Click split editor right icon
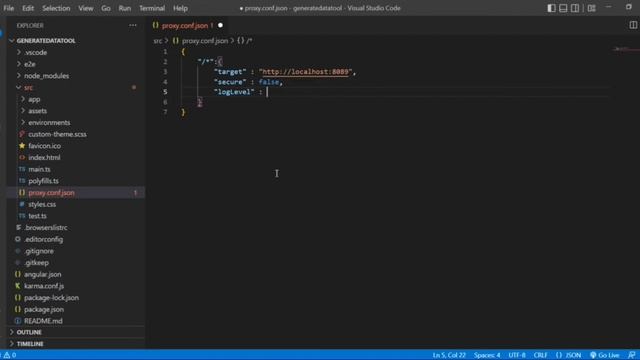The height and width of the screenshot is (360, 640). [x=633, y=25]
